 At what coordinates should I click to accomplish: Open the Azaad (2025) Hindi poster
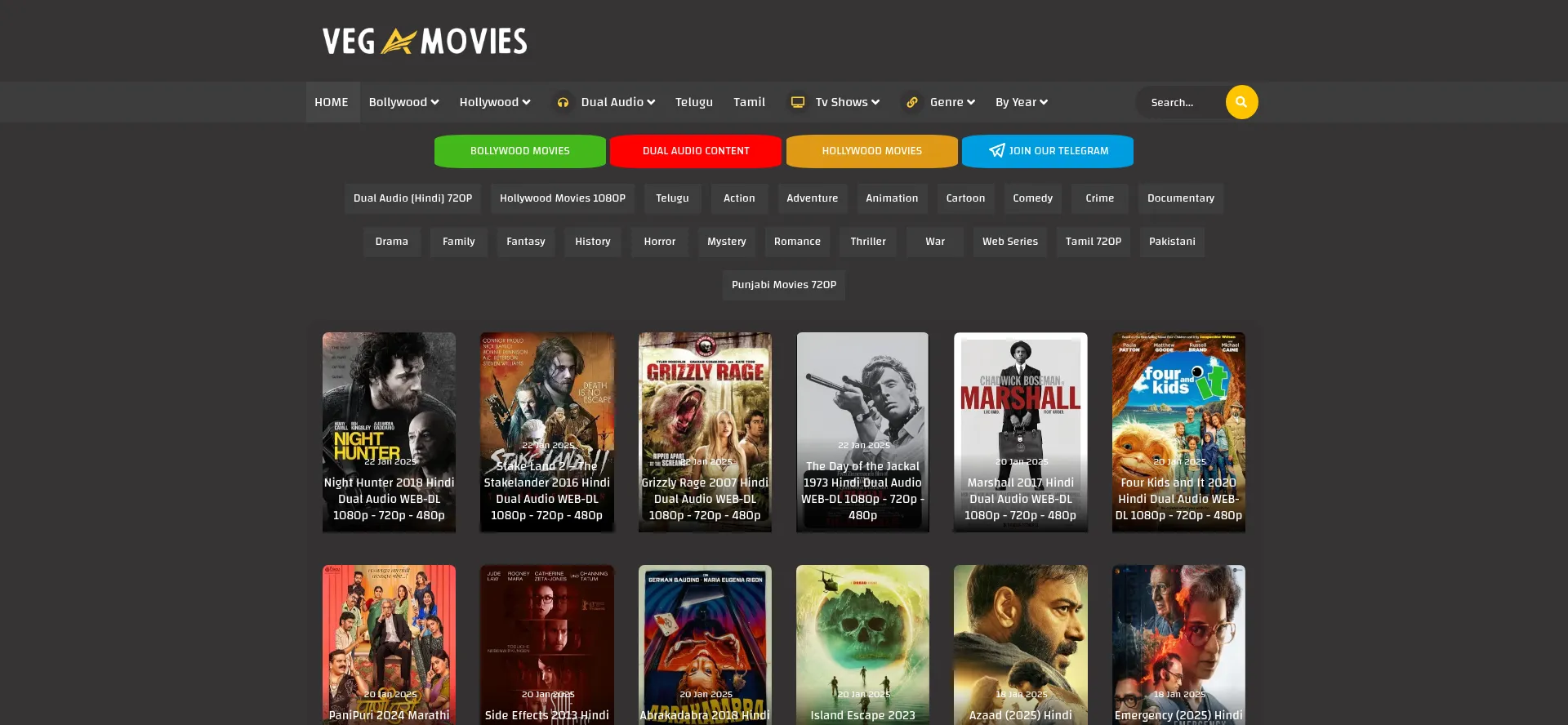[x=1021, y=645]
